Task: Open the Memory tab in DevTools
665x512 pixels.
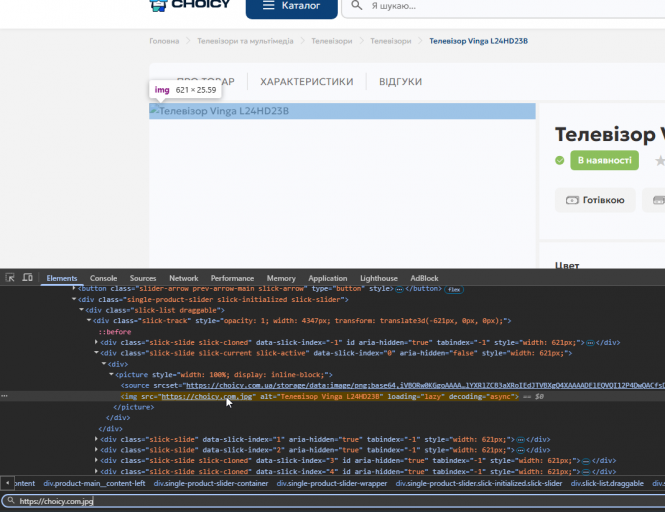Action: (281, 278)
